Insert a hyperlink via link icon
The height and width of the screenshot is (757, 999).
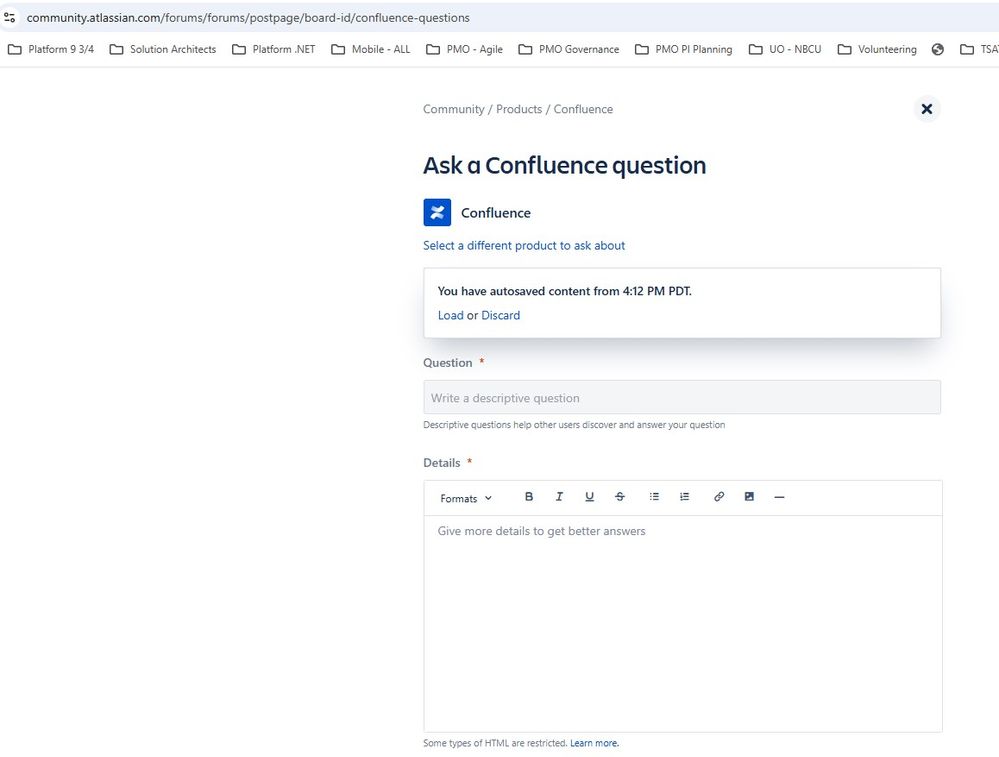pos(719,497)
